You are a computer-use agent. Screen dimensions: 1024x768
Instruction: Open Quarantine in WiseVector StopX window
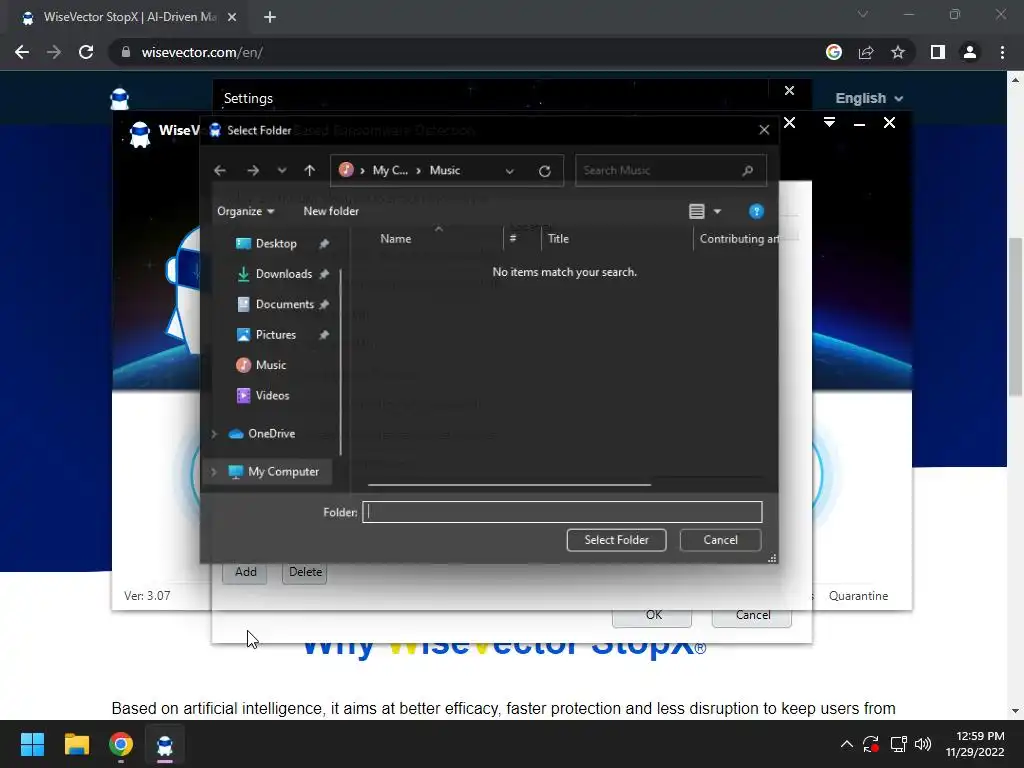[x=858, y=596]
